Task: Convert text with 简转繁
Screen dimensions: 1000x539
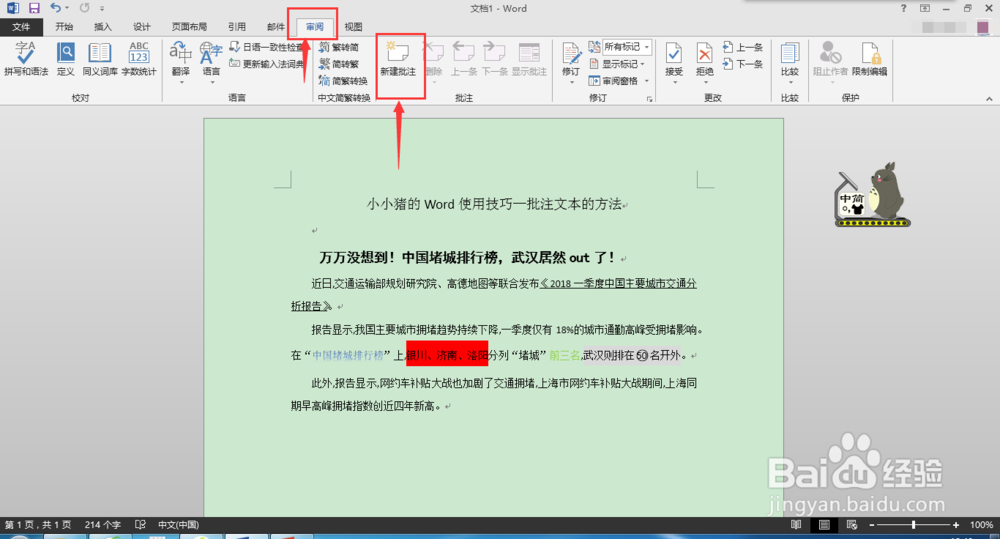Action: pyautogui.click(x=339, y=64)
